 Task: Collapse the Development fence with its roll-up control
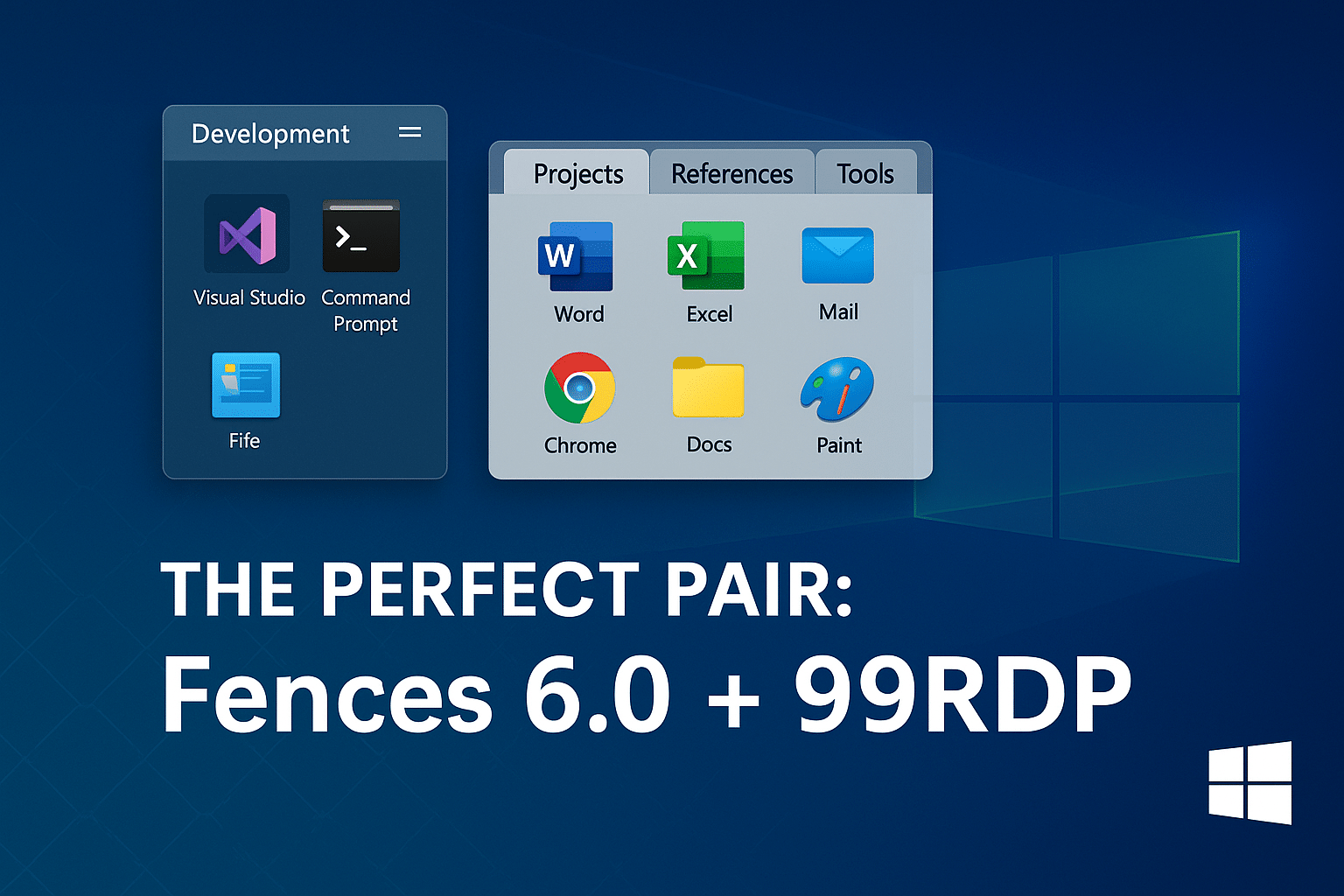(x=409, y=133)
